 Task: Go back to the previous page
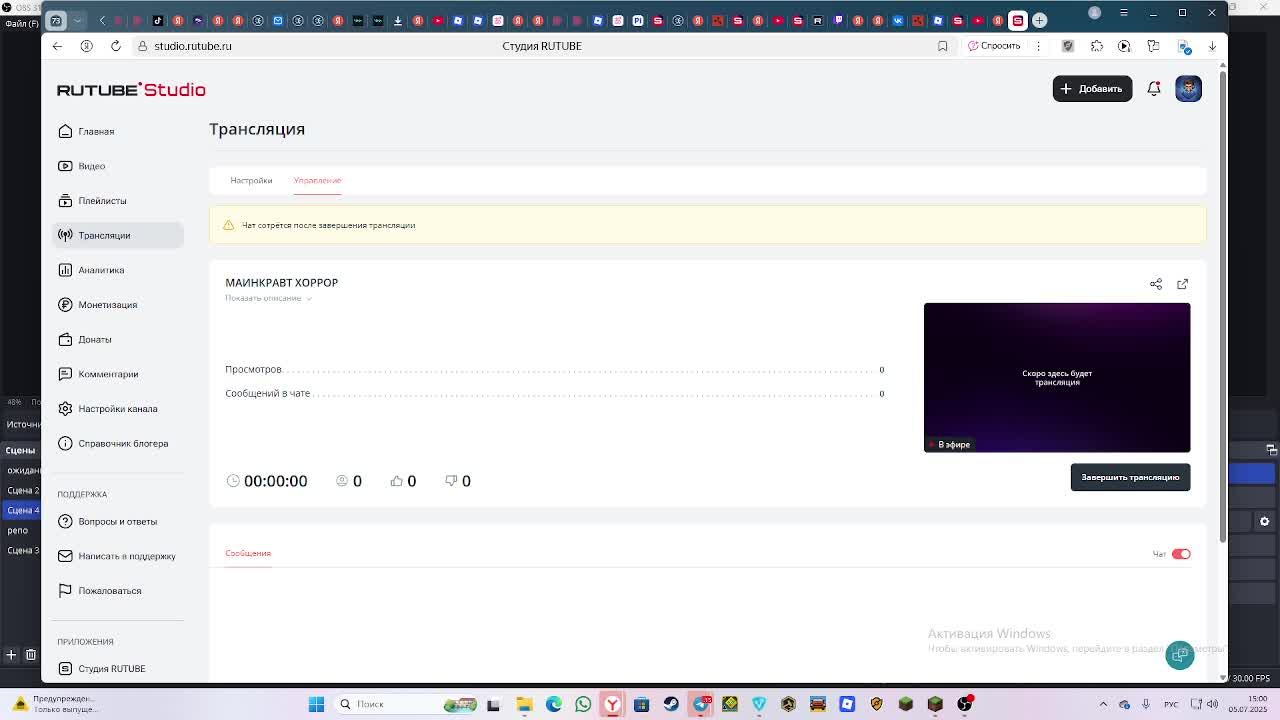pos(57,46)
